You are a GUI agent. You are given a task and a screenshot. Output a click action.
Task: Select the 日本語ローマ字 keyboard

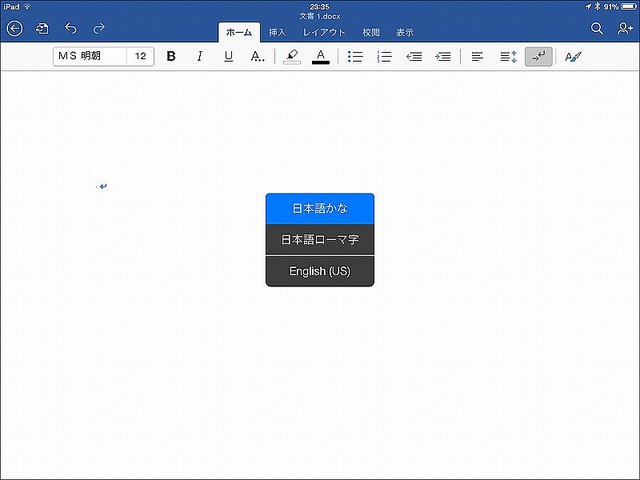pyautogui.click(x=320, y=240)
